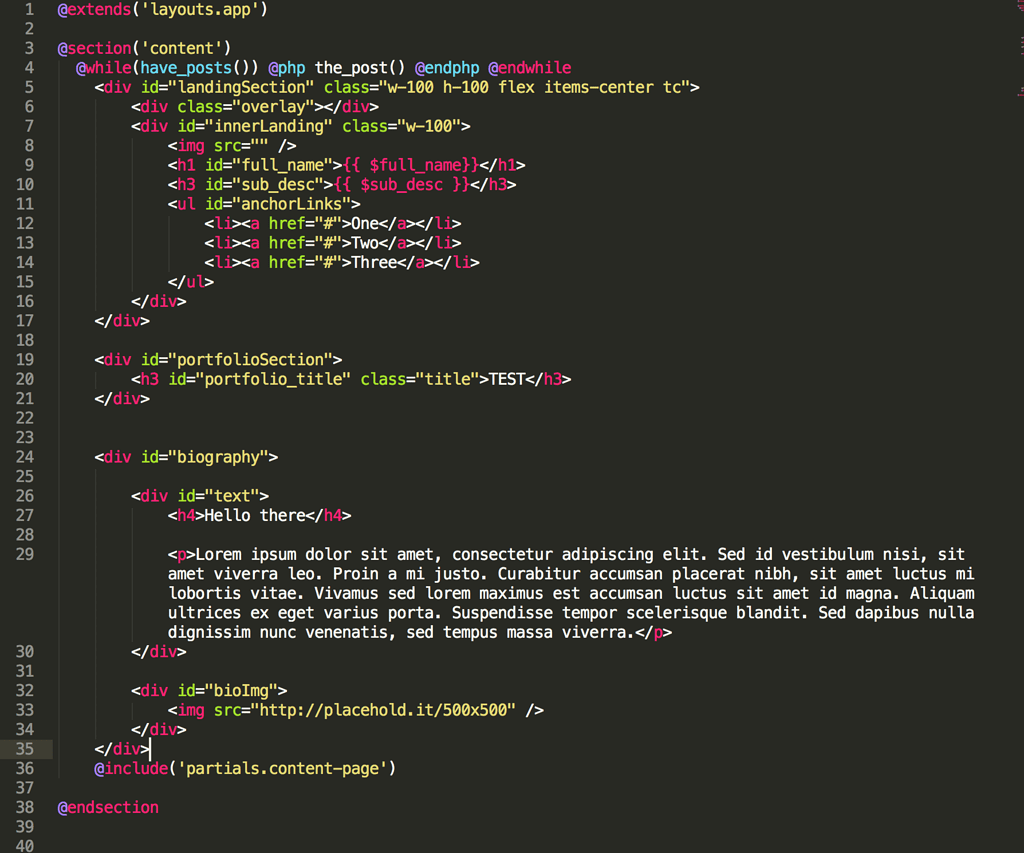This screenshot has height=853, width=1024.
Task: Click the "overlay" class value
Action: point(274,107)
